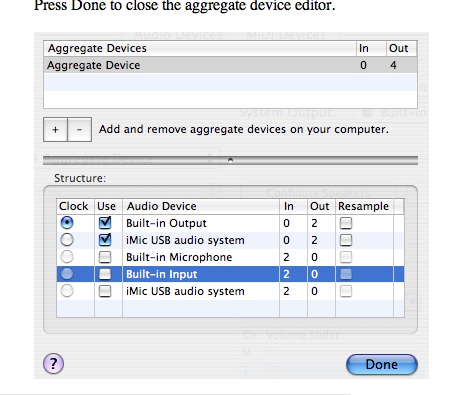Select iMic USB audio system row with 2 inputs
Image resolution: width=460 pixels, height=395 pixels.
[x=230, y=291]
